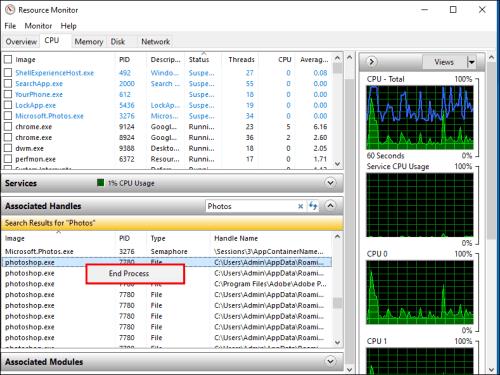Collapse the Associated Handles section
Viewport: 500px width, 375px height.
[x=330, y=205]
